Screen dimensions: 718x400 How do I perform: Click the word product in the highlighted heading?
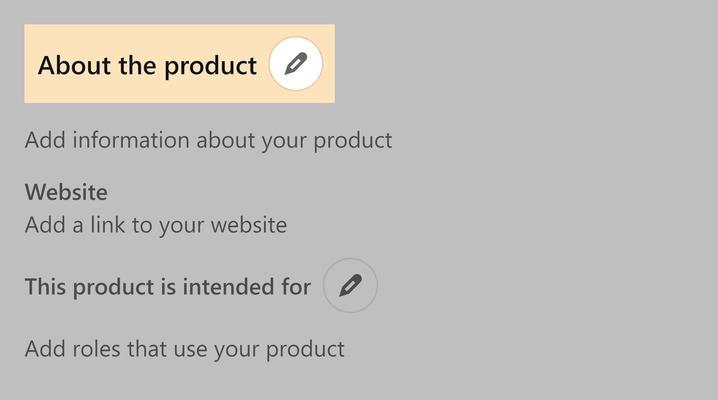[x=210, y=67]
